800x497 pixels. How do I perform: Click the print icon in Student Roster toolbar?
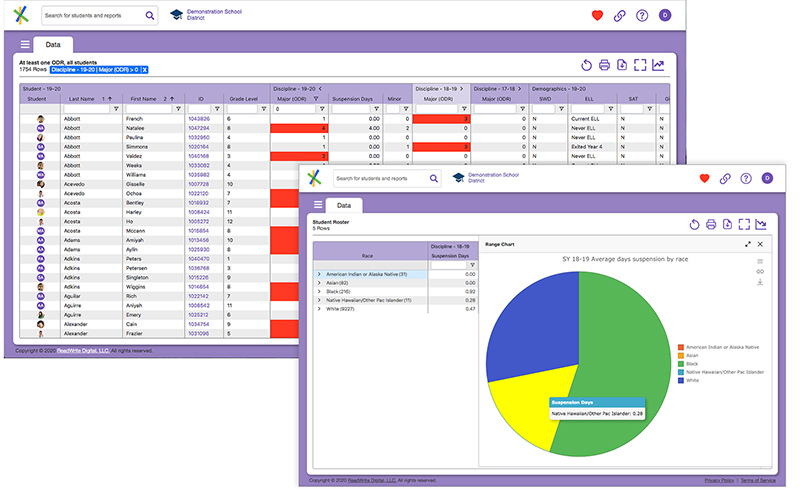tap(710, 224)
